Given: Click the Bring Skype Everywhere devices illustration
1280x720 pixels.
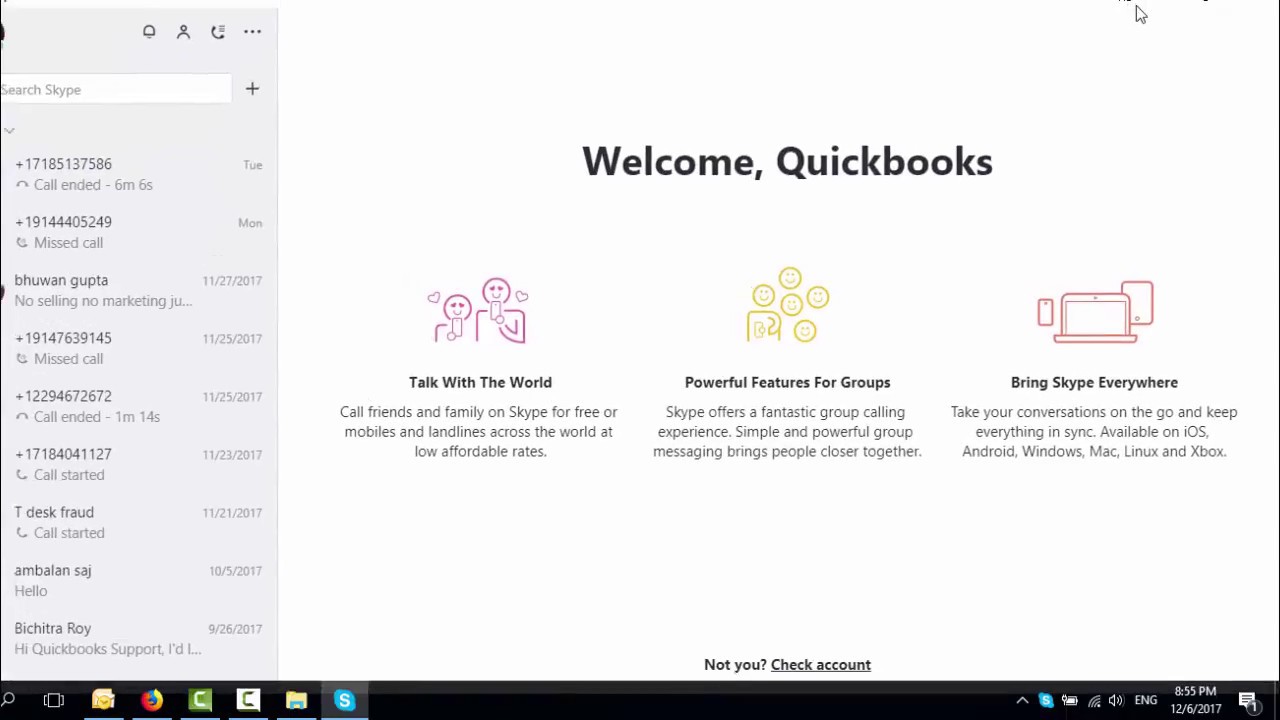Looking at the screenshot, I should pos(1095,312).
